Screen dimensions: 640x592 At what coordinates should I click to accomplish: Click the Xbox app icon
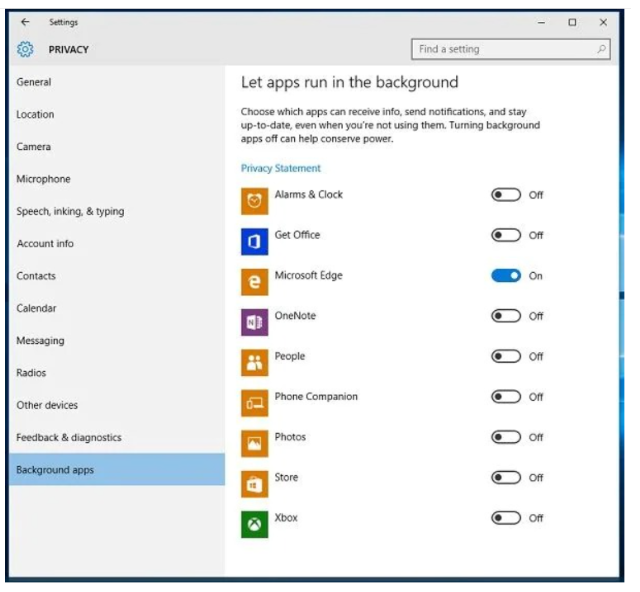point(255,524)
